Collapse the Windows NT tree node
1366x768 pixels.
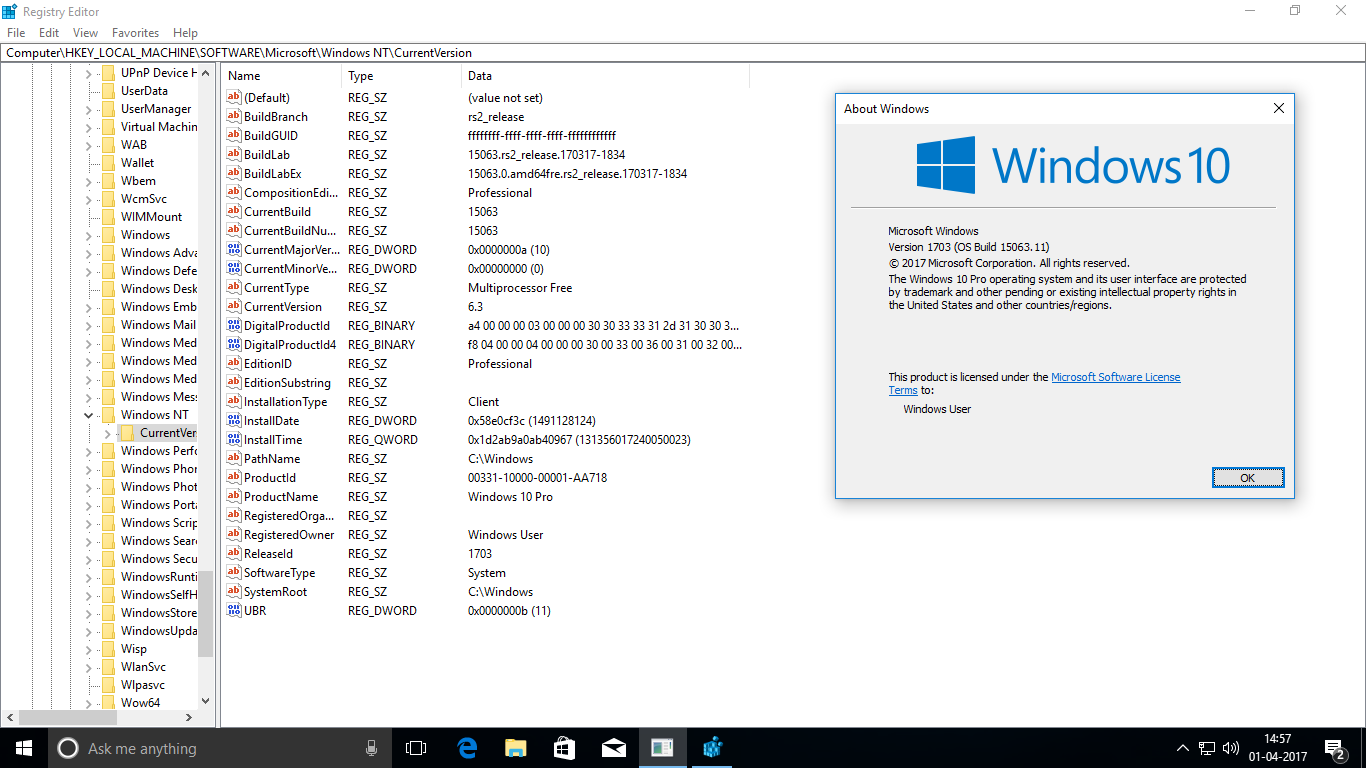pos(88,415)
